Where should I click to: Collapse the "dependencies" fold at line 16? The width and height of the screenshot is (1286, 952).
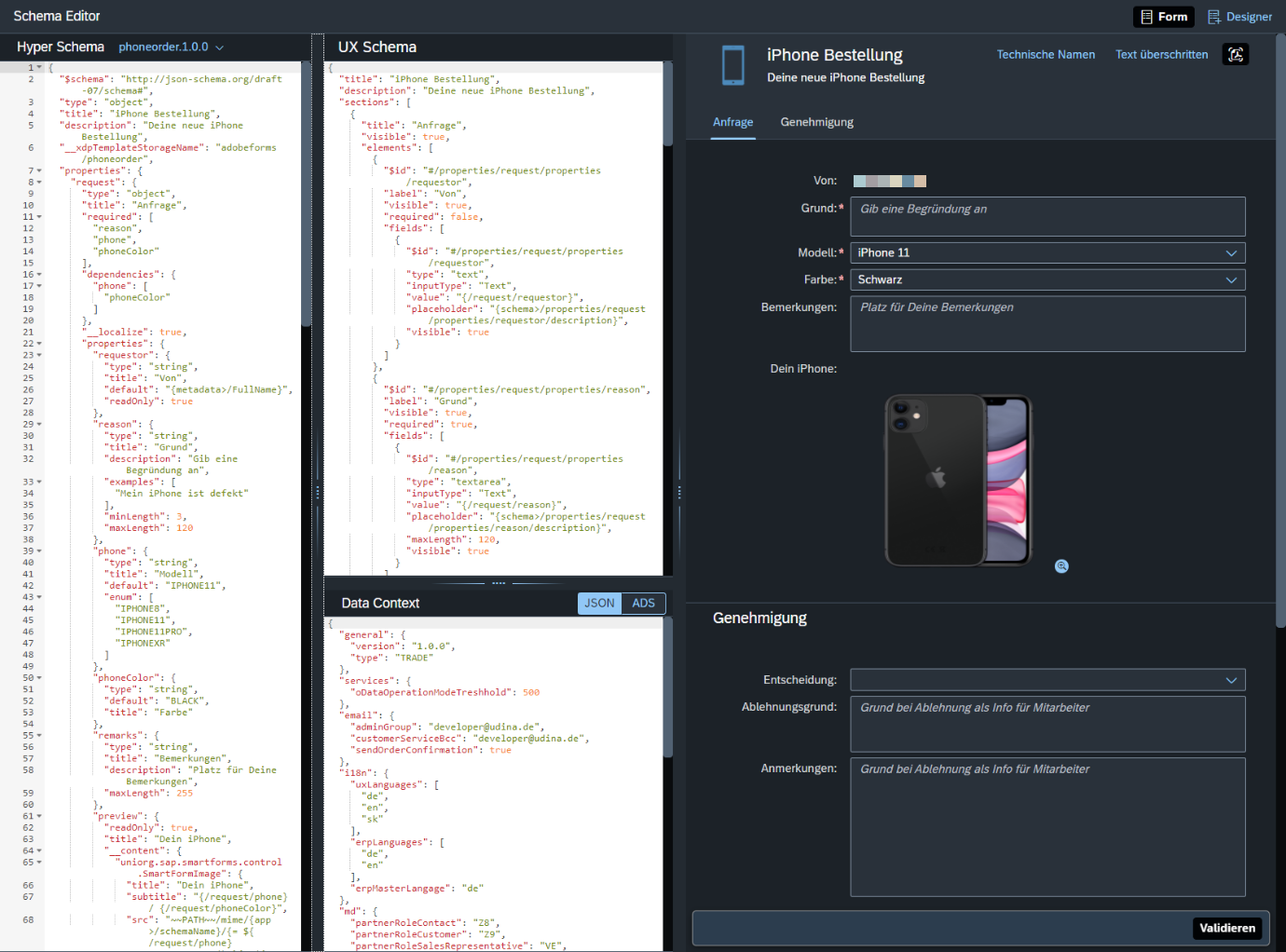[39, 275]
